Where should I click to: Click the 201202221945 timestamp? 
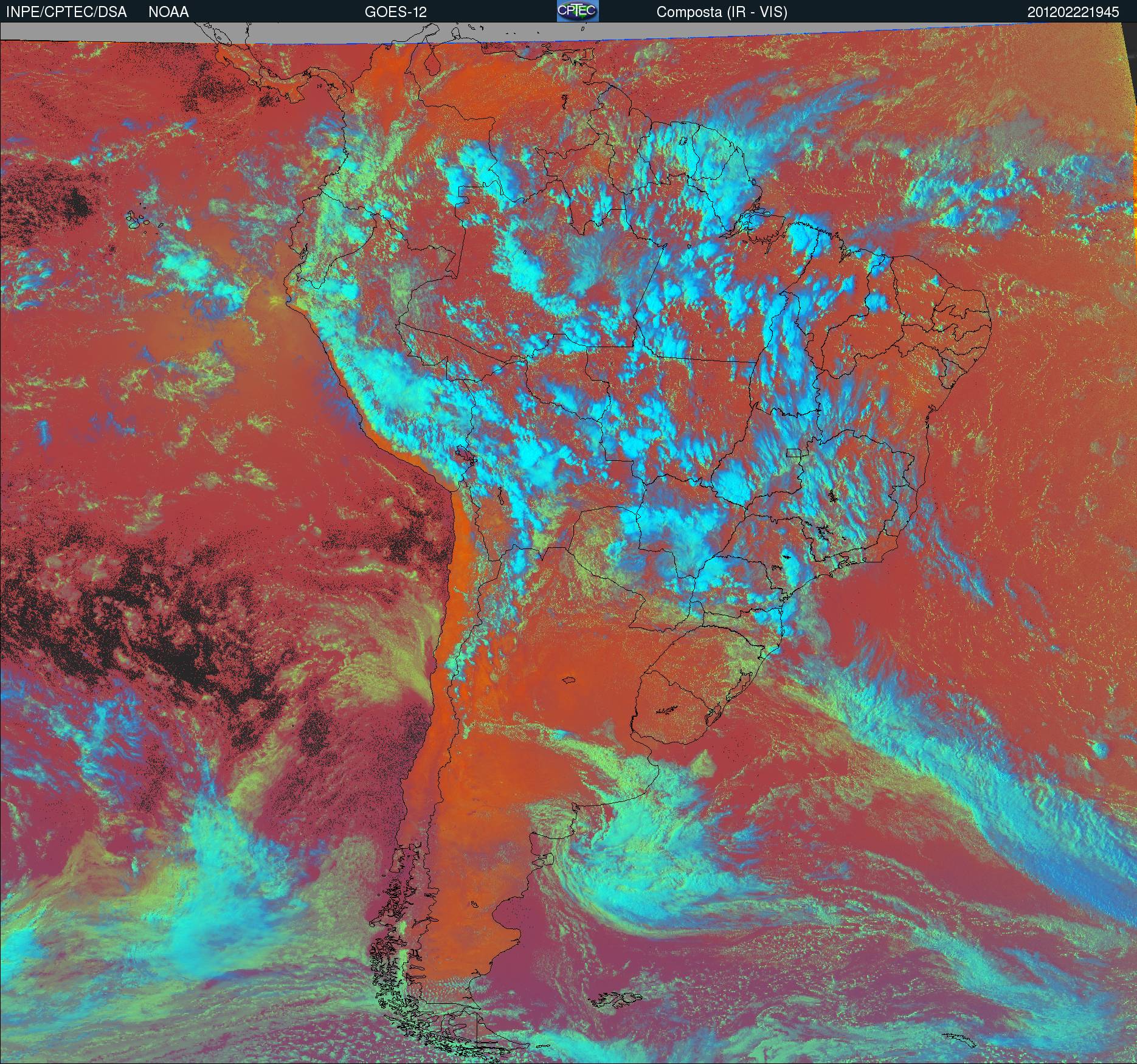(1073, 12)
